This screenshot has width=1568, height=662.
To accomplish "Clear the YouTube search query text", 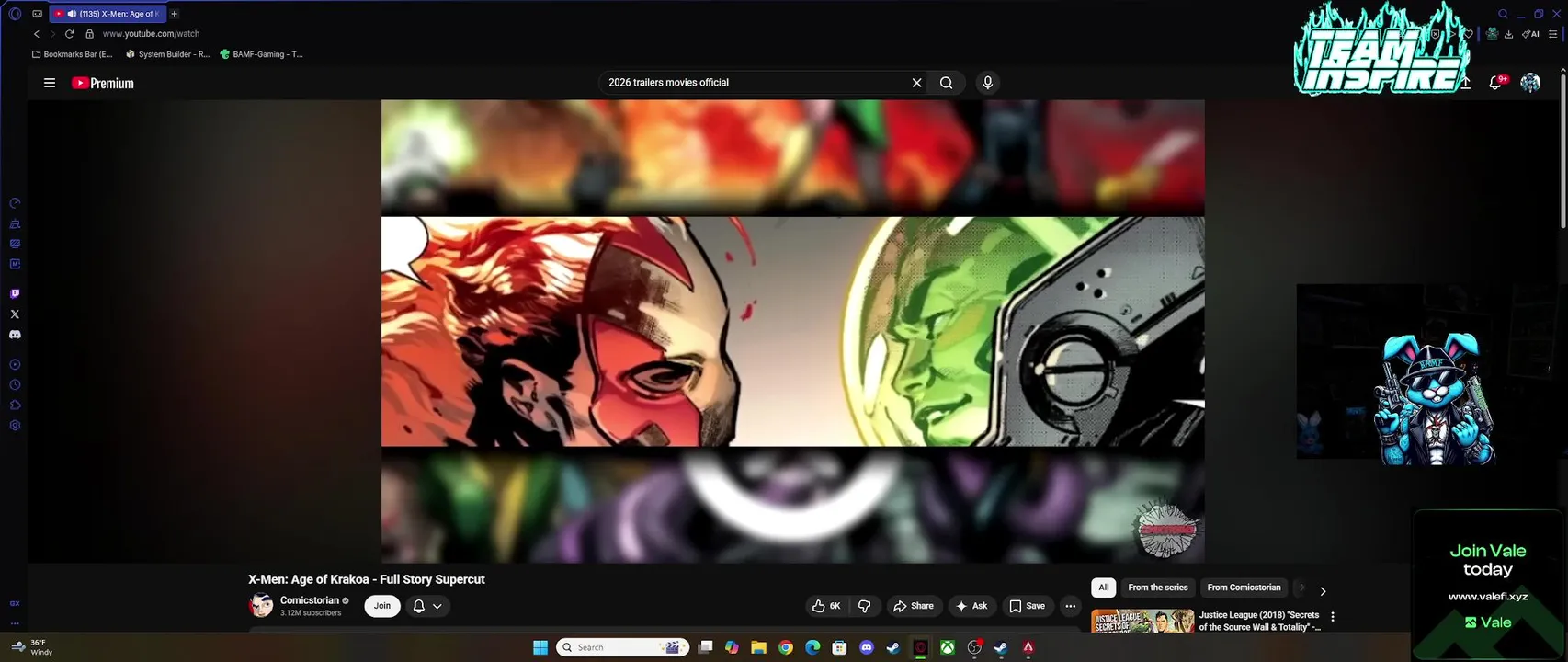I will (916, 83).
